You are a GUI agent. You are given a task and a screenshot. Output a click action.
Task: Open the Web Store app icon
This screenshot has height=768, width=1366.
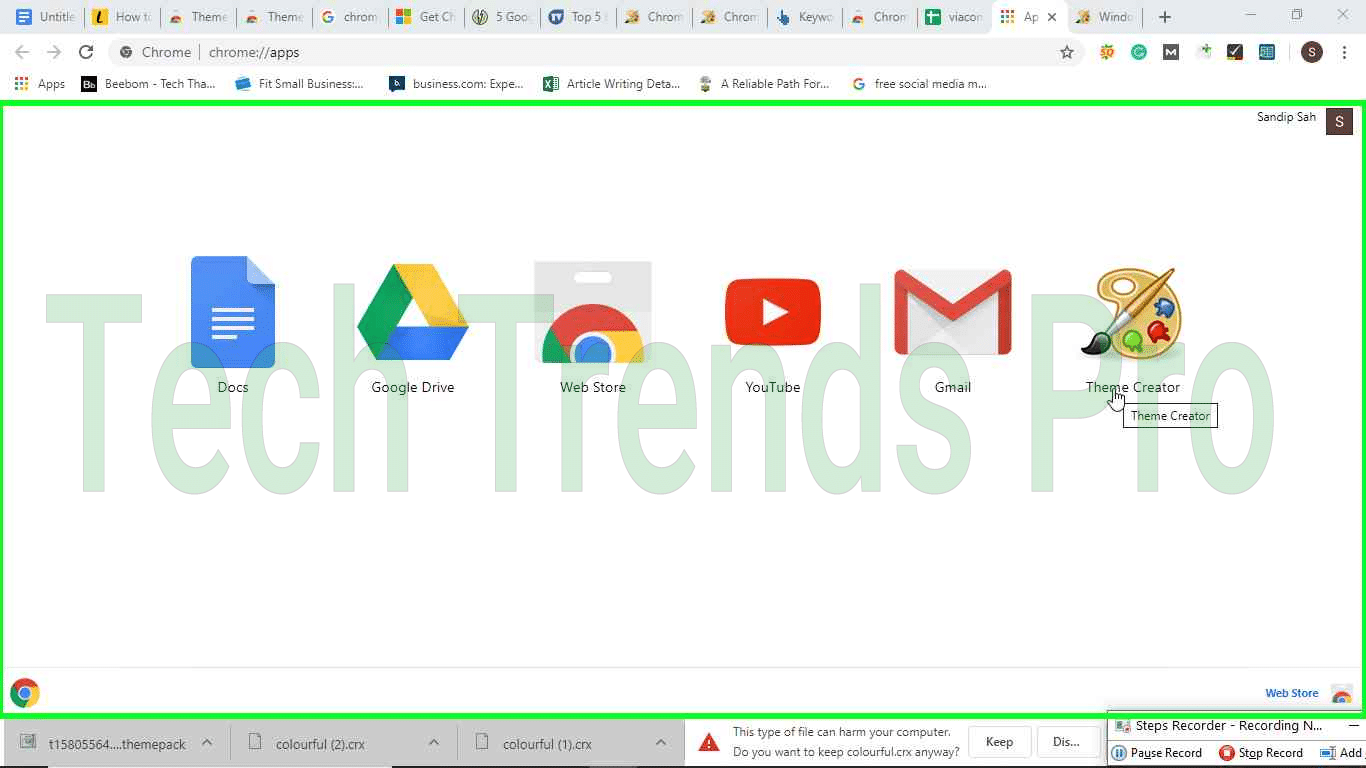click(593, 312)
